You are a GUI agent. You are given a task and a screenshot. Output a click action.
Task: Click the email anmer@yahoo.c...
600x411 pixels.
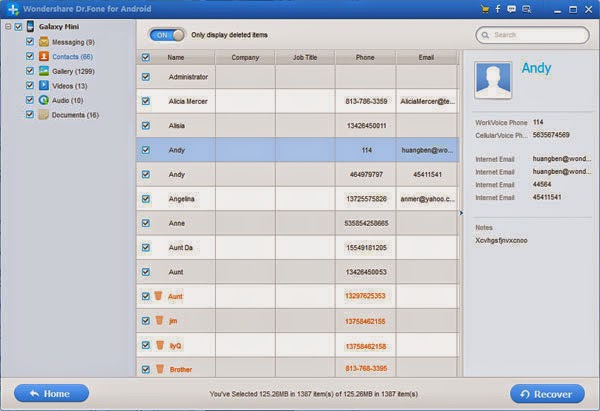click(427, 199)
